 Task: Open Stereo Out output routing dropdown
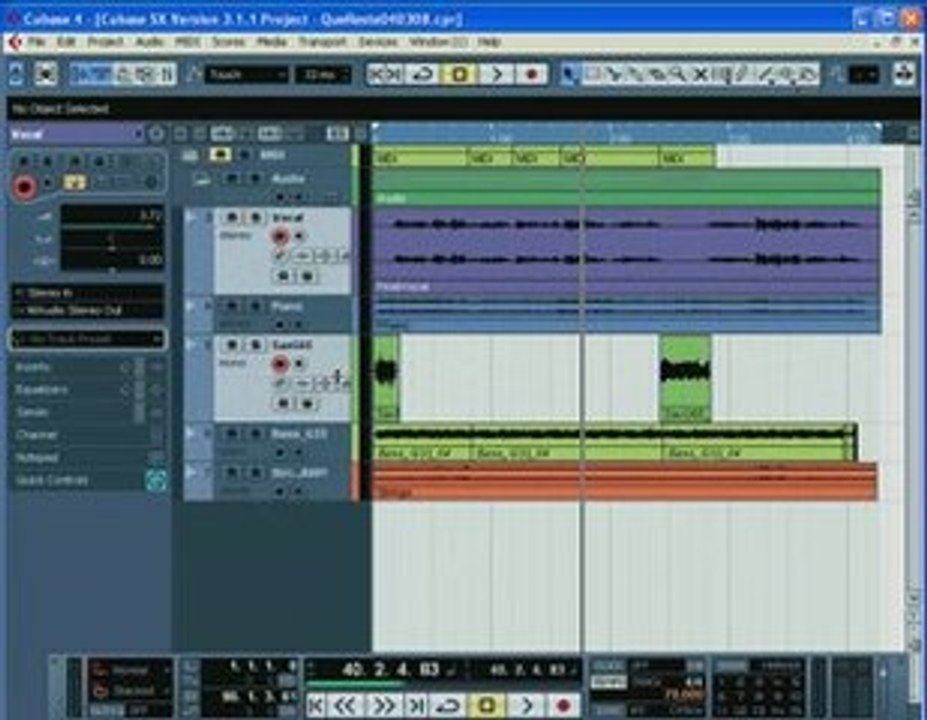click(x=87, y=310)
